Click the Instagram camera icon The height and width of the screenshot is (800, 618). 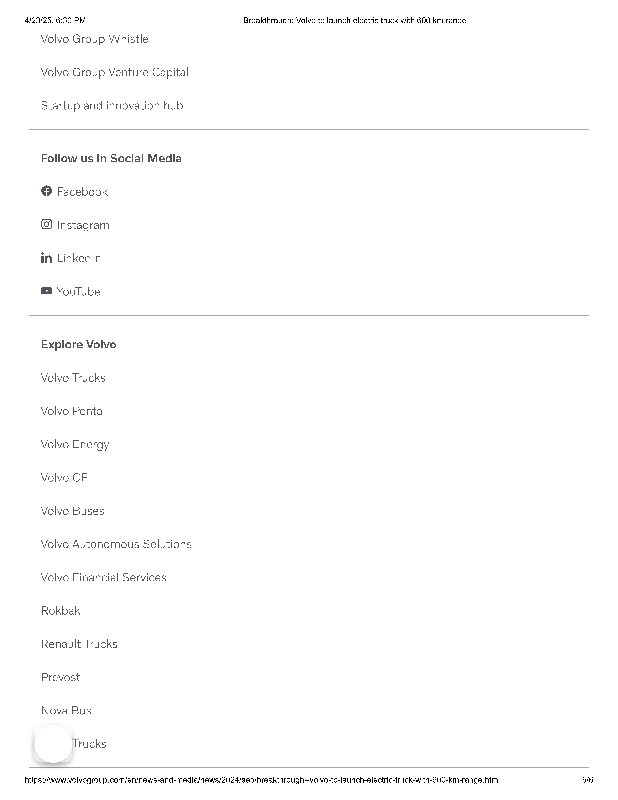coord(46,225)
